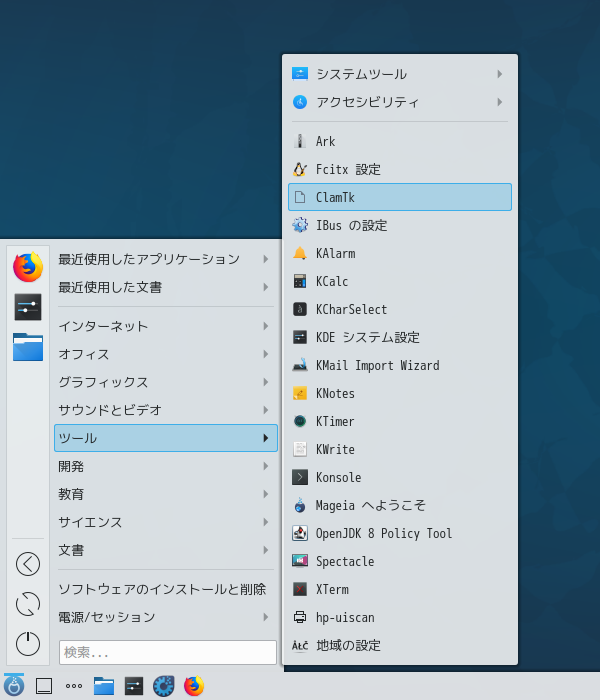Click the KMail Import Wizard icon
Viewport: 600px width, 700px height.
[300, 365]
